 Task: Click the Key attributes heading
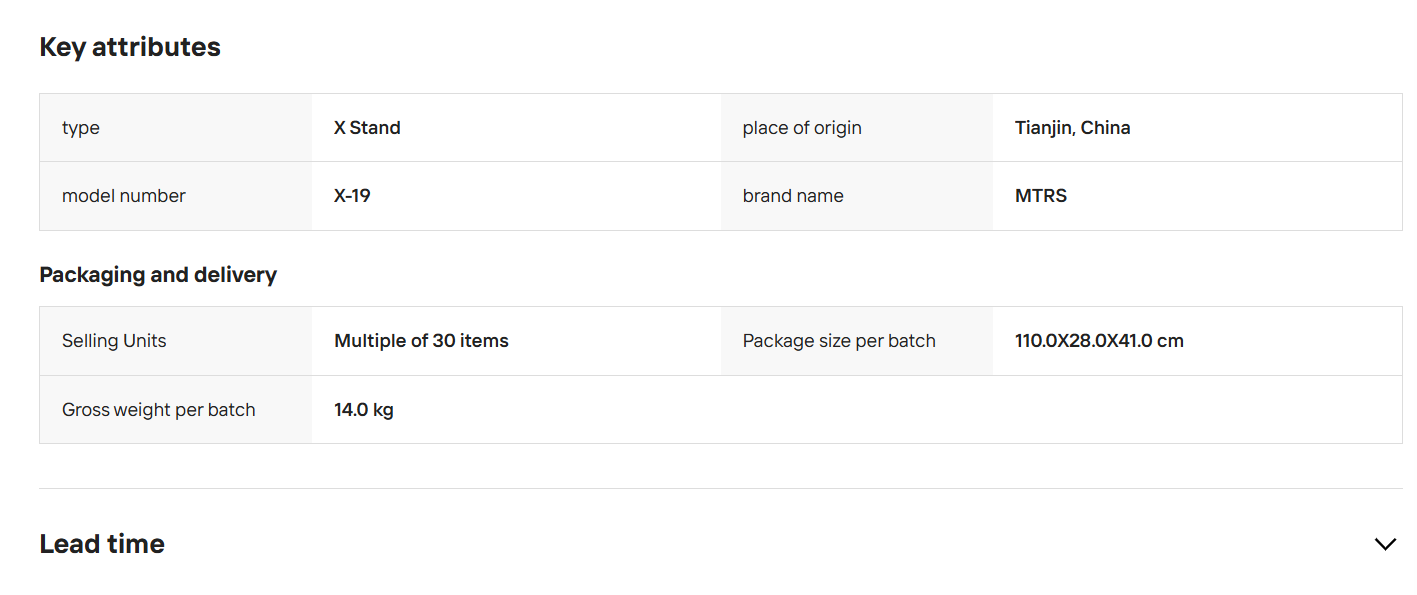coord(130,47)
